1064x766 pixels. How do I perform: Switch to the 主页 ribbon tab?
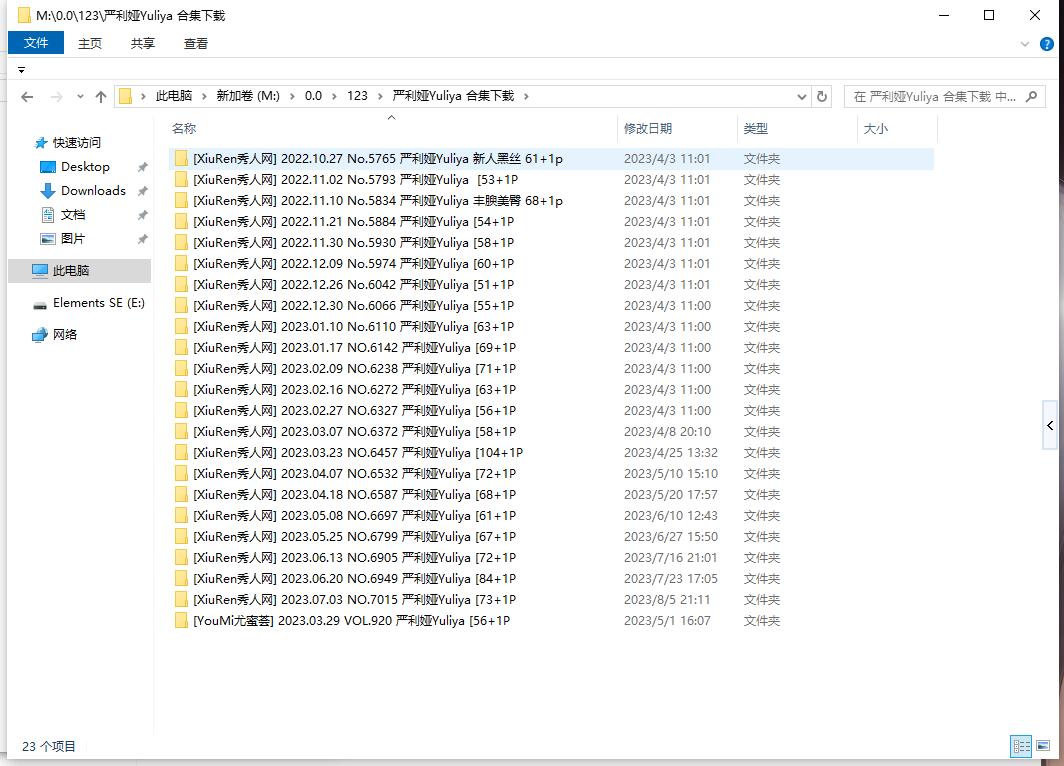tap(90, 43)
